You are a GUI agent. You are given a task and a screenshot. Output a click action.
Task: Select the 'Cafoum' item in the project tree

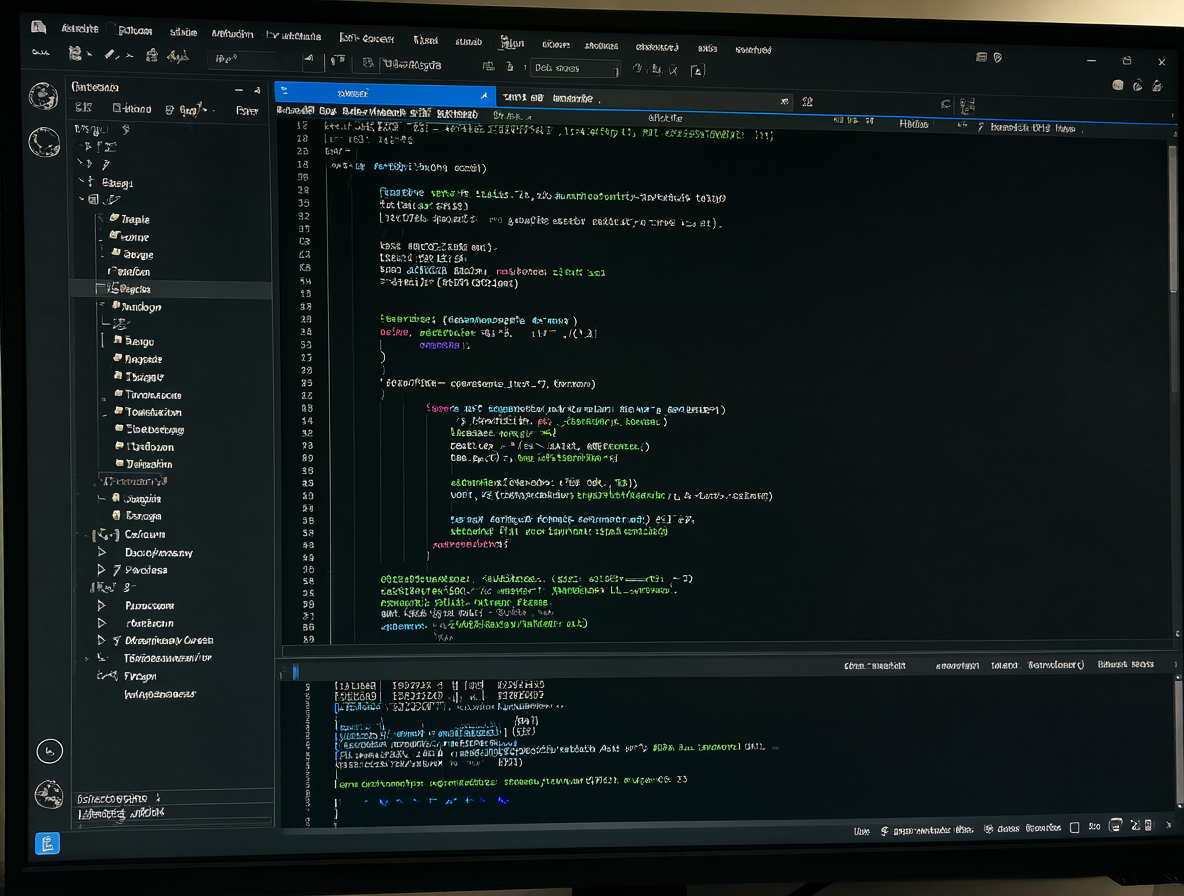[145, 534]
